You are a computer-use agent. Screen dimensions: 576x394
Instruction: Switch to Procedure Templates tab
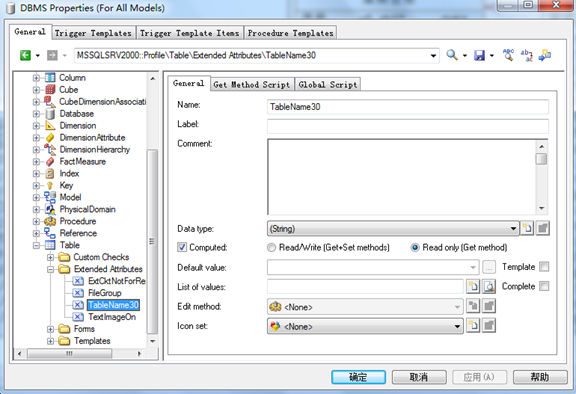[x=291, y=33]
